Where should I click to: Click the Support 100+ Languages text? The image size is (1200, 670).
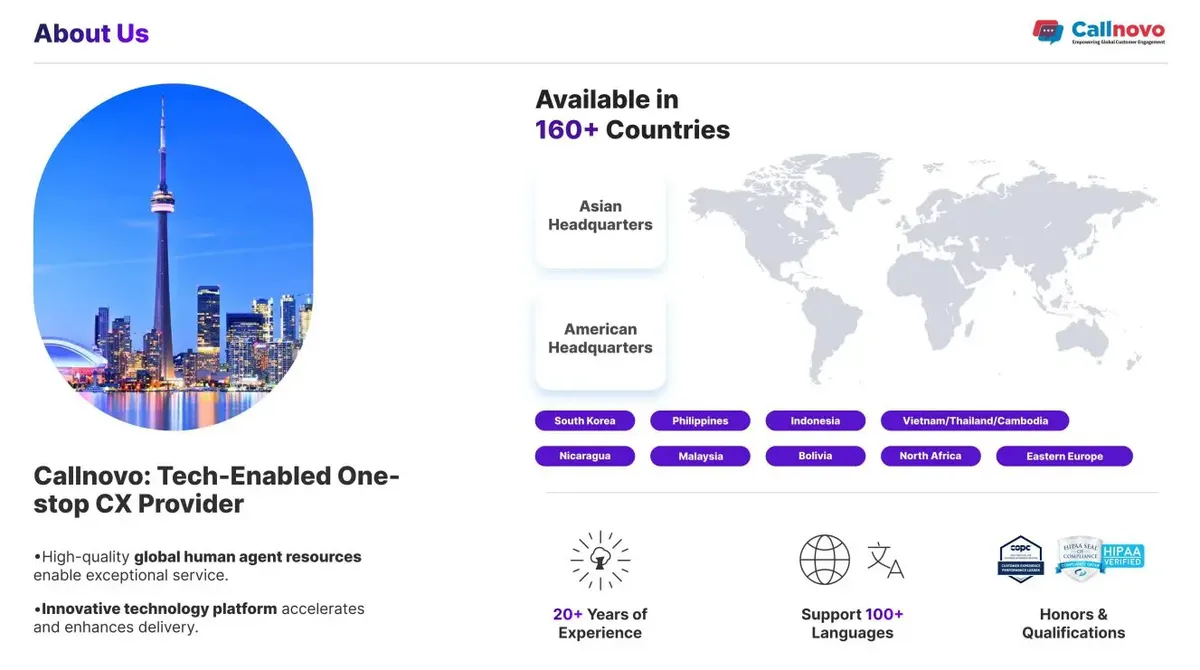[x=852, y=623]
